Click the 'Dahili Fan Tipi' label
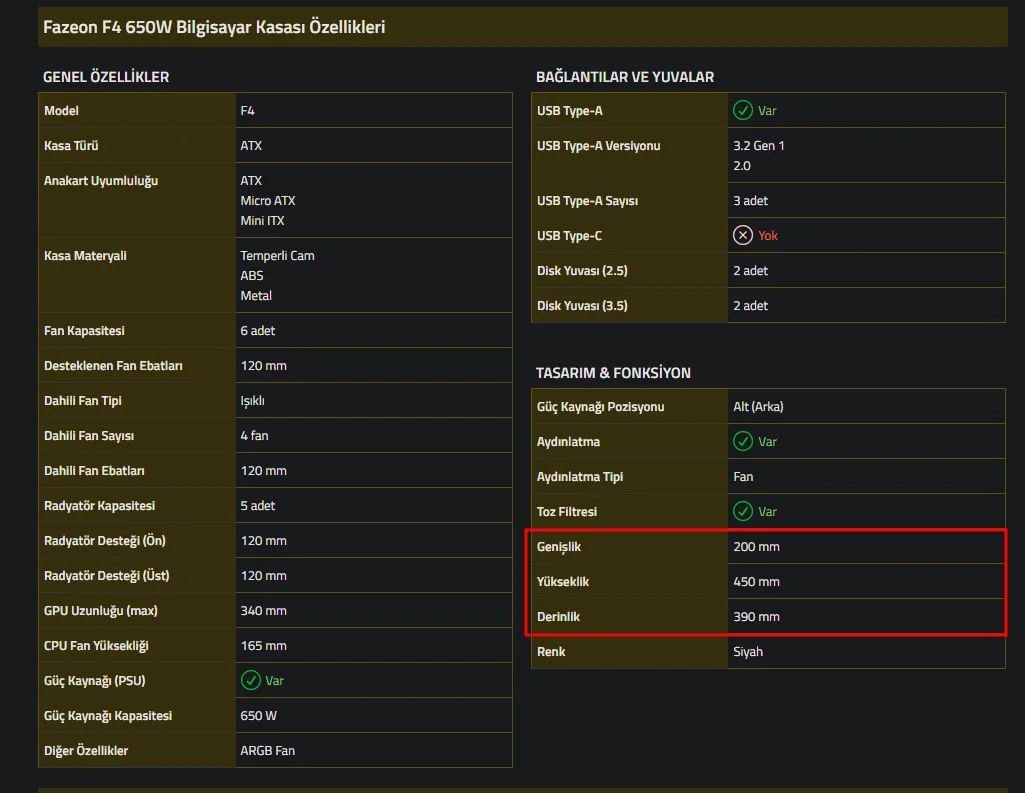The width and height of the screenshot is (1025, 793). click(x=82, y=401)
